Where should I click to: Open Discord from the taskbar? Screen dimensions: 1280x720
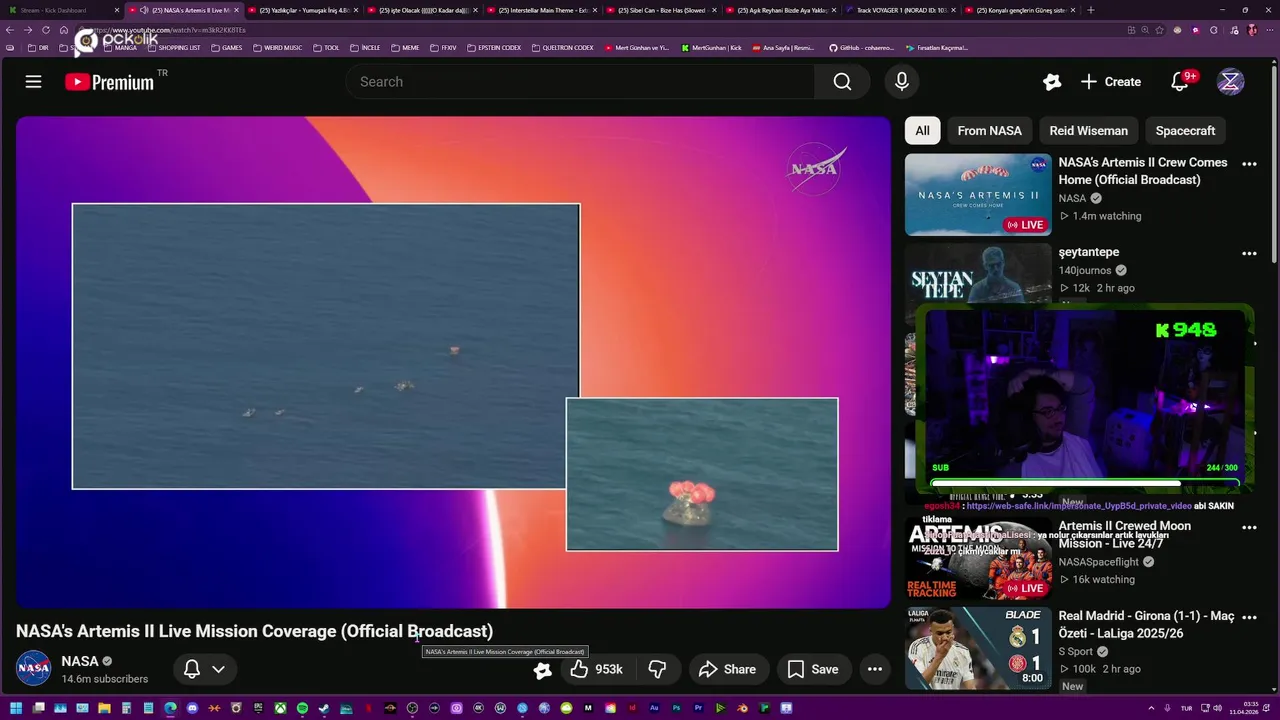pos(192,708)
